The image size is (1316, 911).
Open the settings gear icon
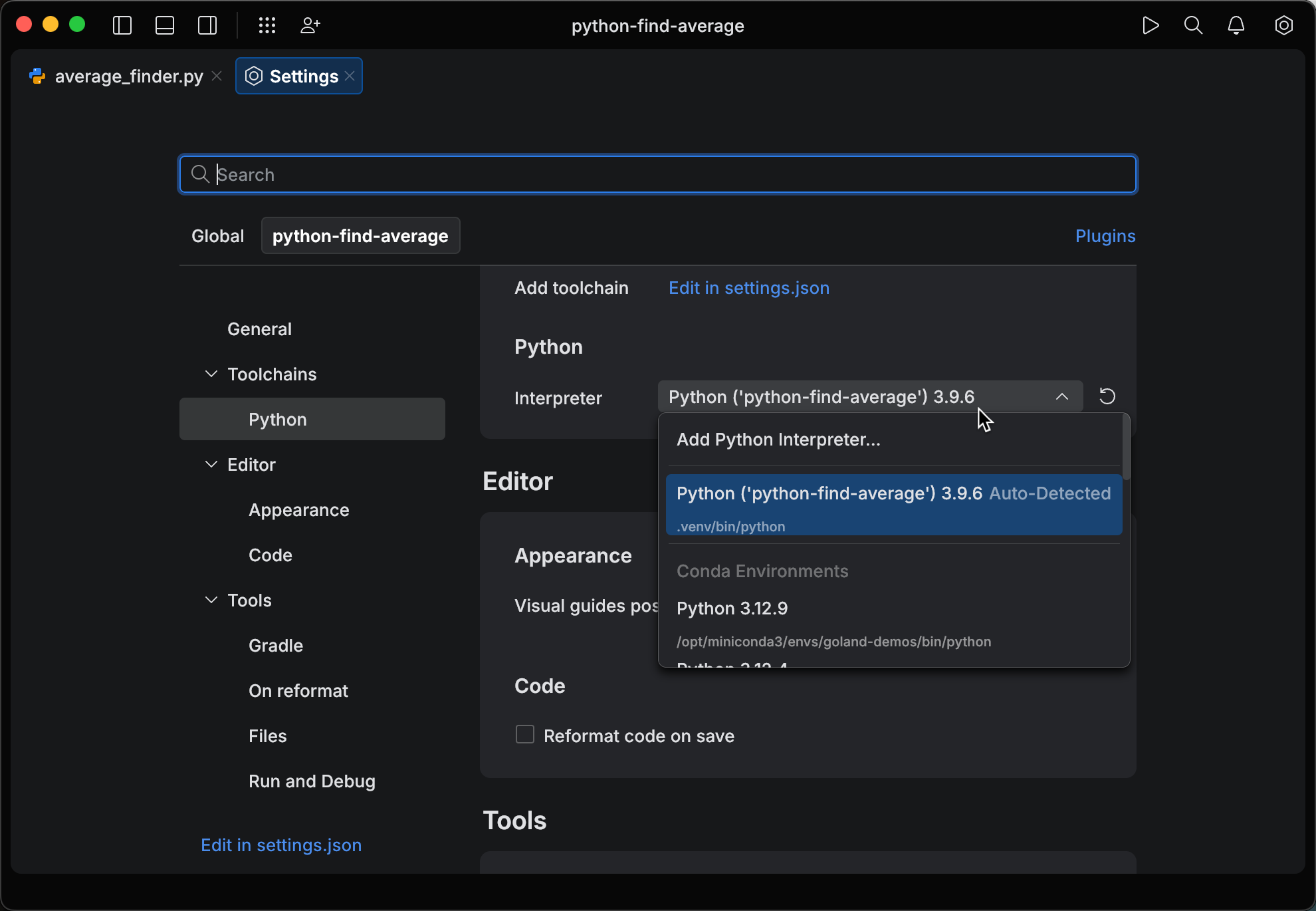[x=1283, y=25]
